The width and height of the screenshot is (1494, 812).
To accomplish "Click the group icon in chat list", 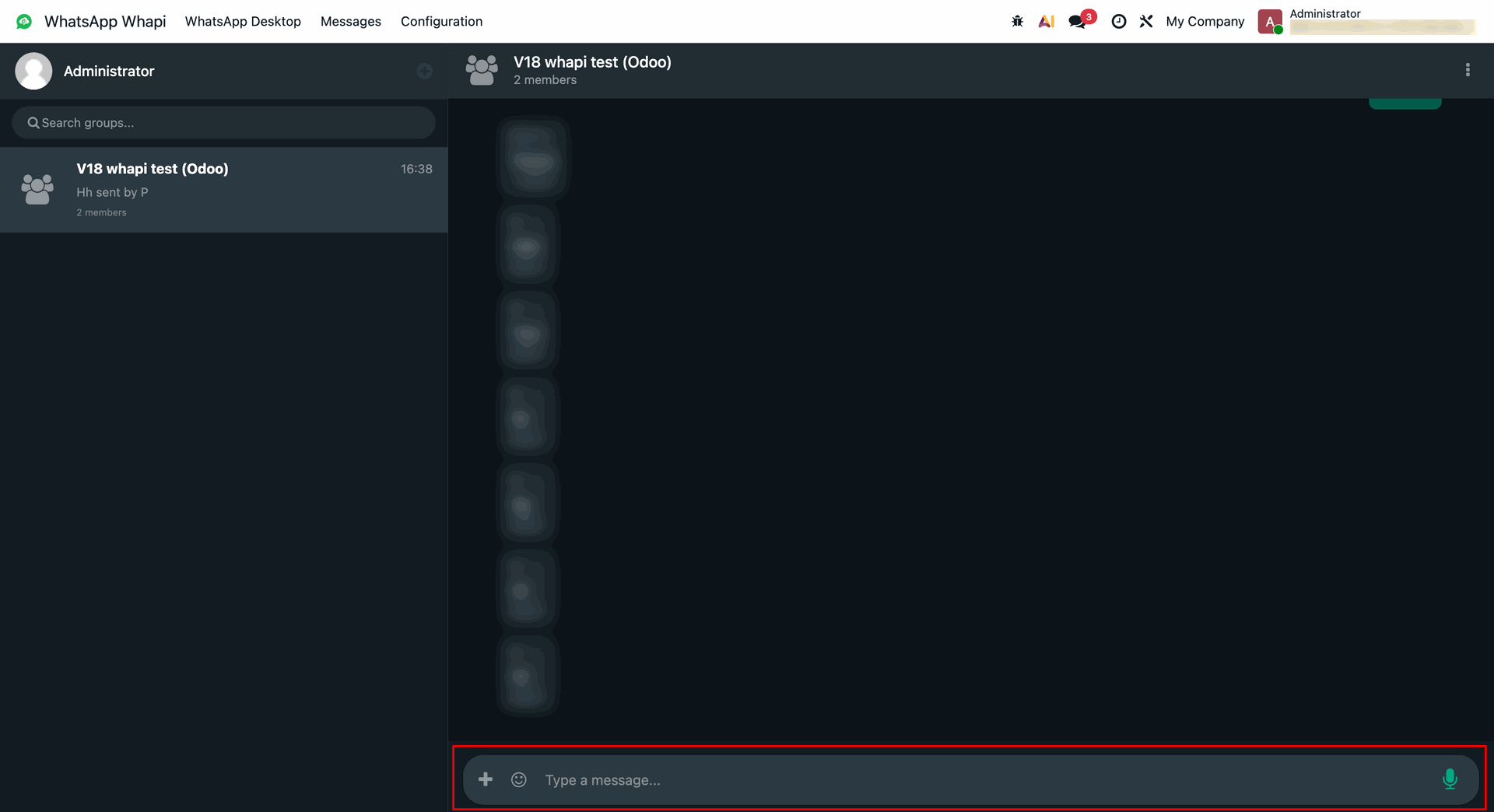I will [37, 189].
